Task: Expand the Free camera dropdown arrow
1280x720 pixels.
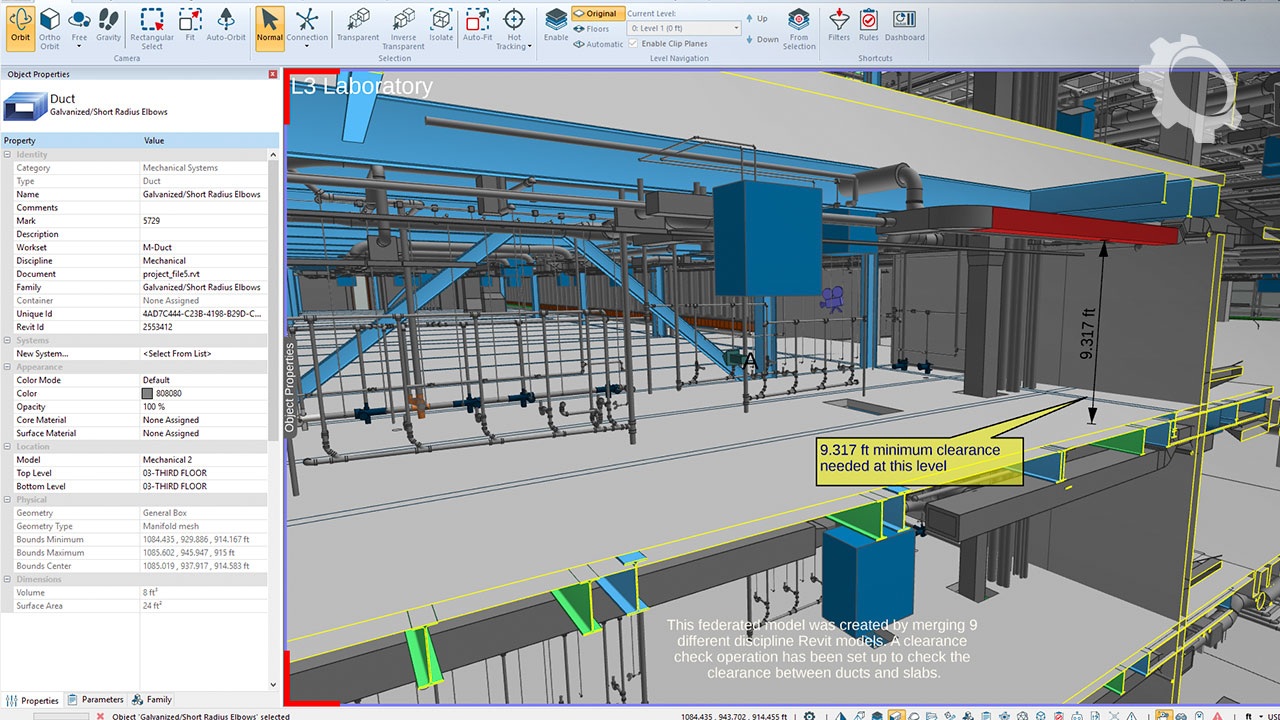Action: pyautogui.click(x=79, y=46)
